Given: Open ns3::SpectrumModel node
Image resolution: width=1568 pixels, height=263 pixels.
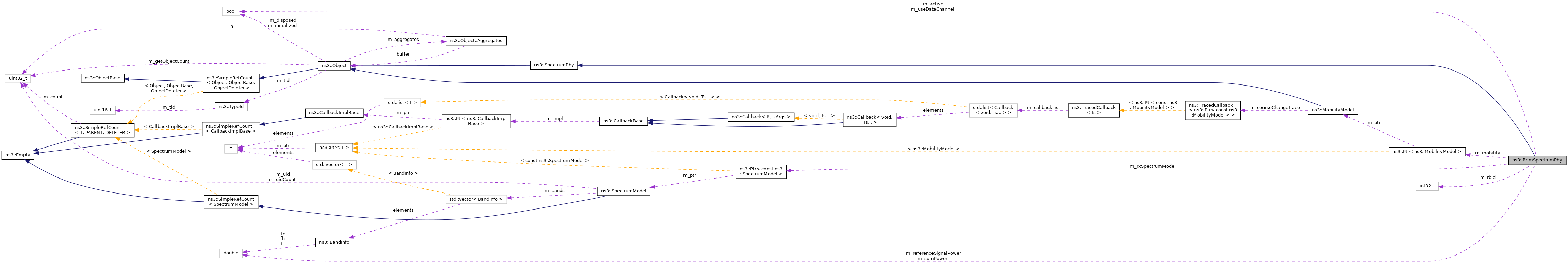Looking at the screenshot, I should tap(623, 191).
